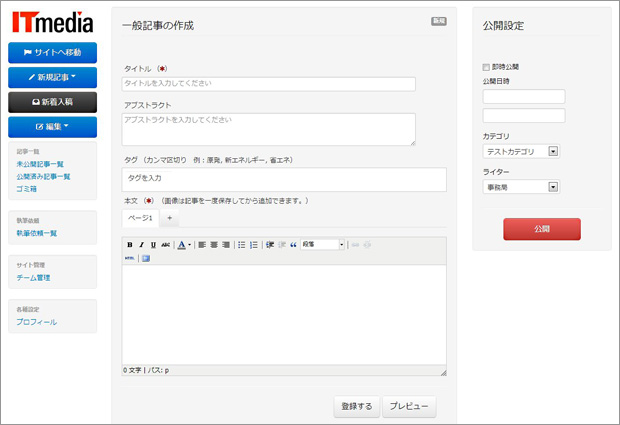
Task: Open the カテゴリ dropdown
Action: coord(521,152)
